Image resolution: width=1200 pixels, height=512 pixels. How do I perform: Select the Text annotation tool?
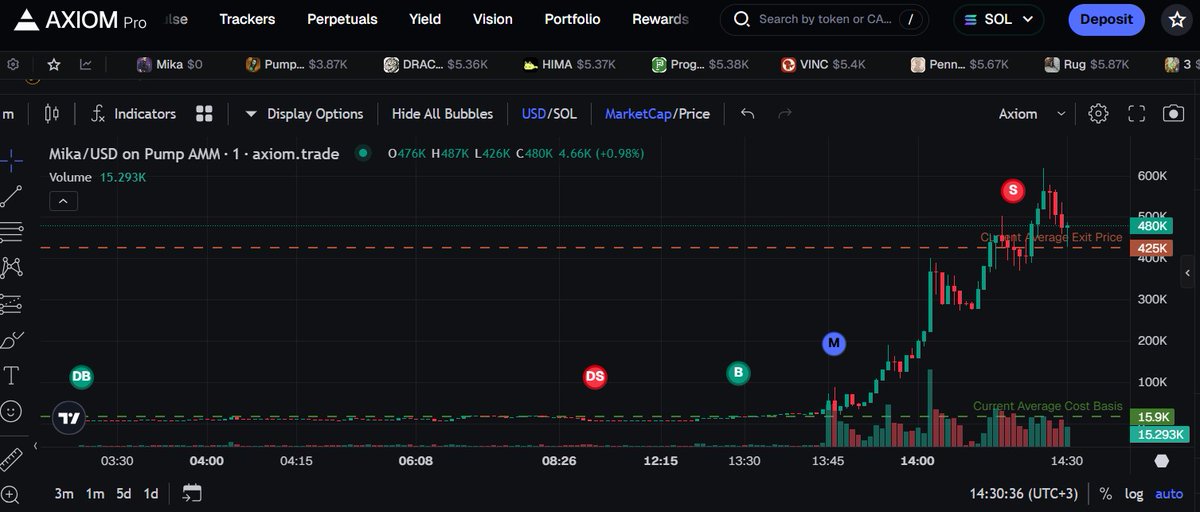click(12, 376)
